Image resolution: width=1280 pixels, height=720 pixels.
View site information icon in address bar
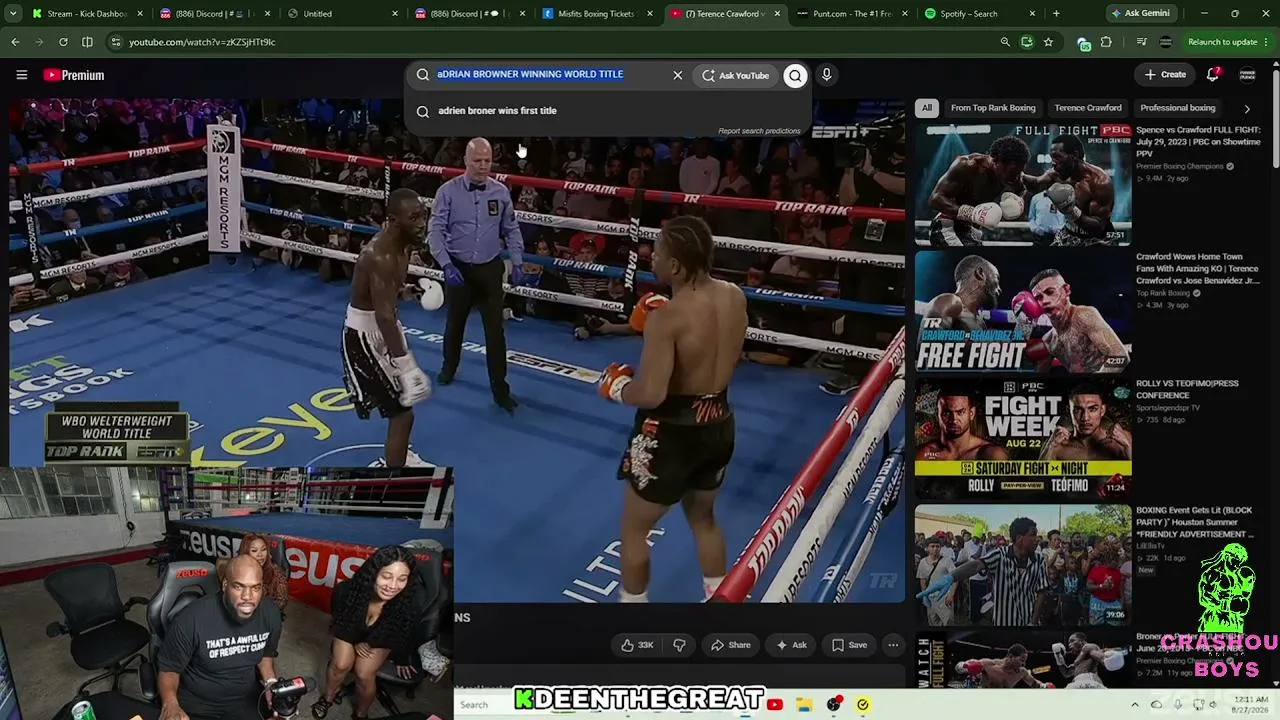coord(116,42)
